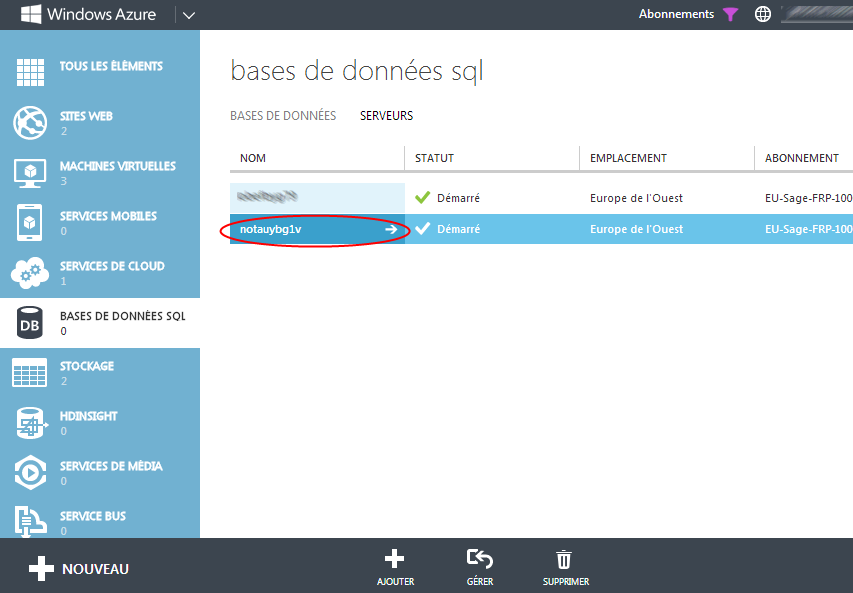Select the blurred server name row
853x593 pixels.
pos(317,197)
